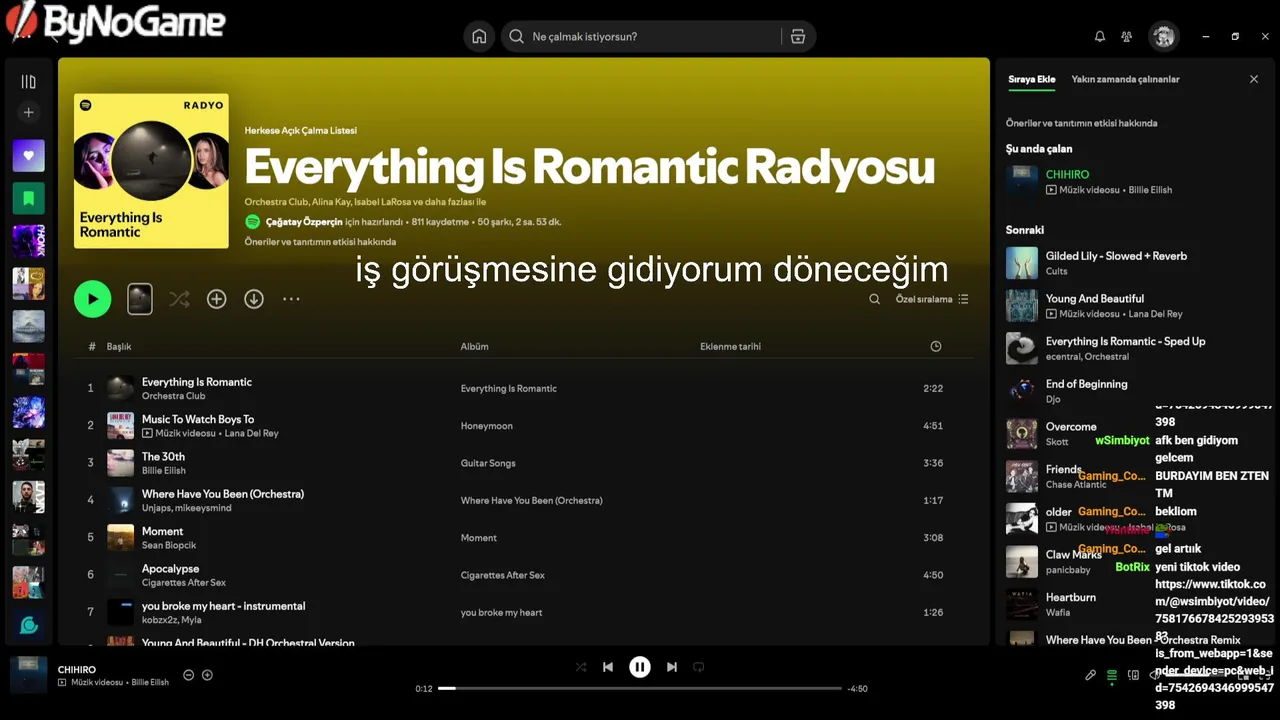The height and width of the screenshot is (720, 1280).
Task: Open Cigarettes After Sex album link
Action: [x=502, y=575]
